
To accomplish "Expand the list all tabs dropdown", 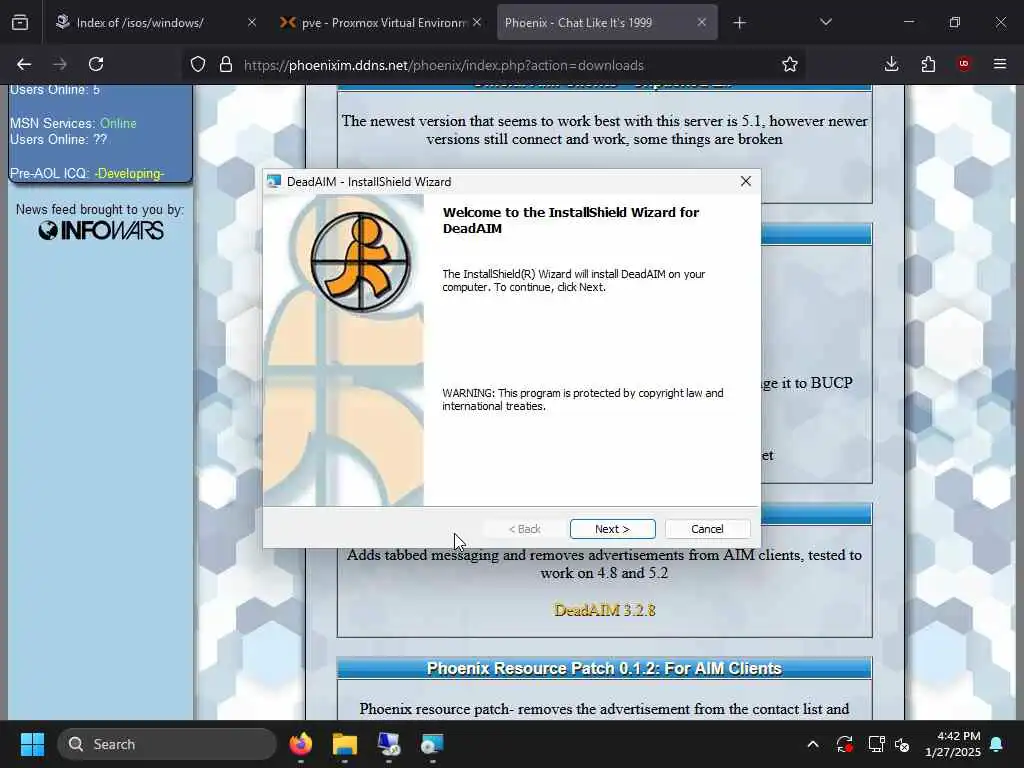I will [x=825, y=23].
